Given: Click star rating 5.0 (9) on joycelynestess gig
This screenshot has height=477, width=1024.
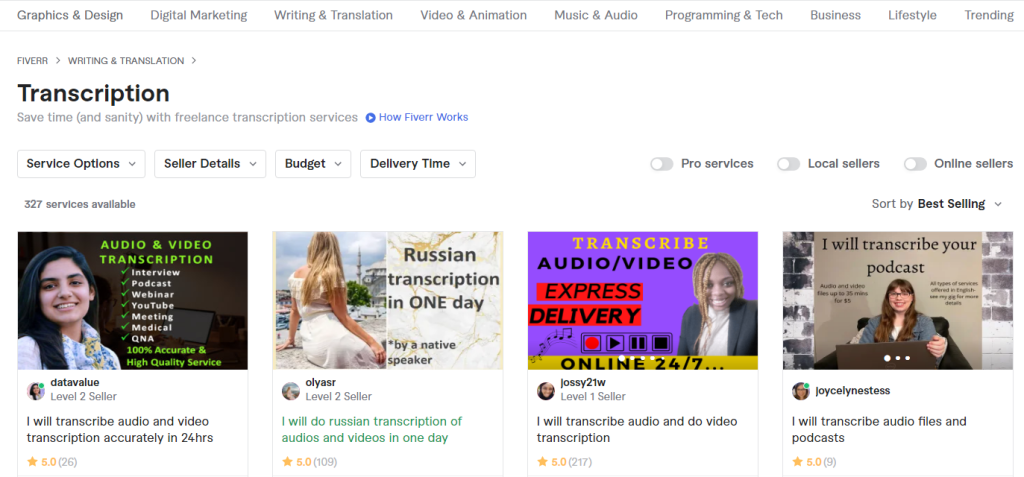Looking at the screenshot, I should [814, 462].
